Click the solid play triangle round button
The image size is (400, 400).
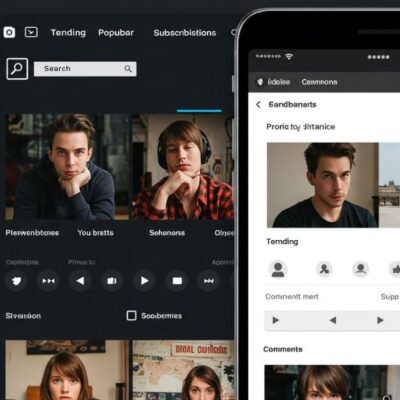click(x=144, y=281)
